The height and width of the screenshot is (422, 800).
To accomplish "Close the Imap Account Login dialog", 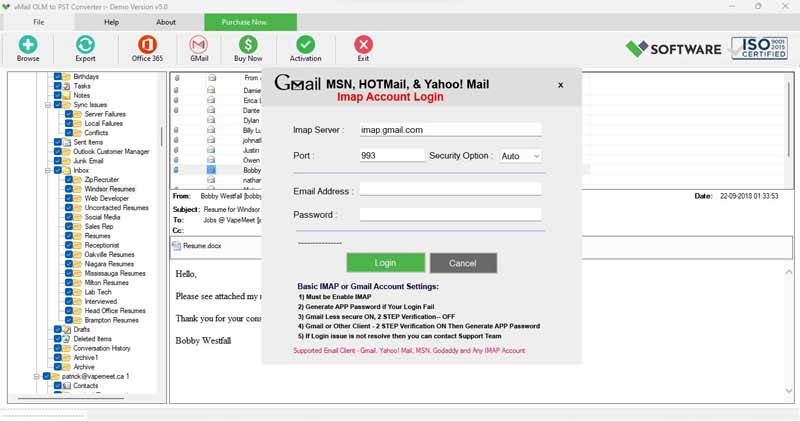I will click(560, 85).
